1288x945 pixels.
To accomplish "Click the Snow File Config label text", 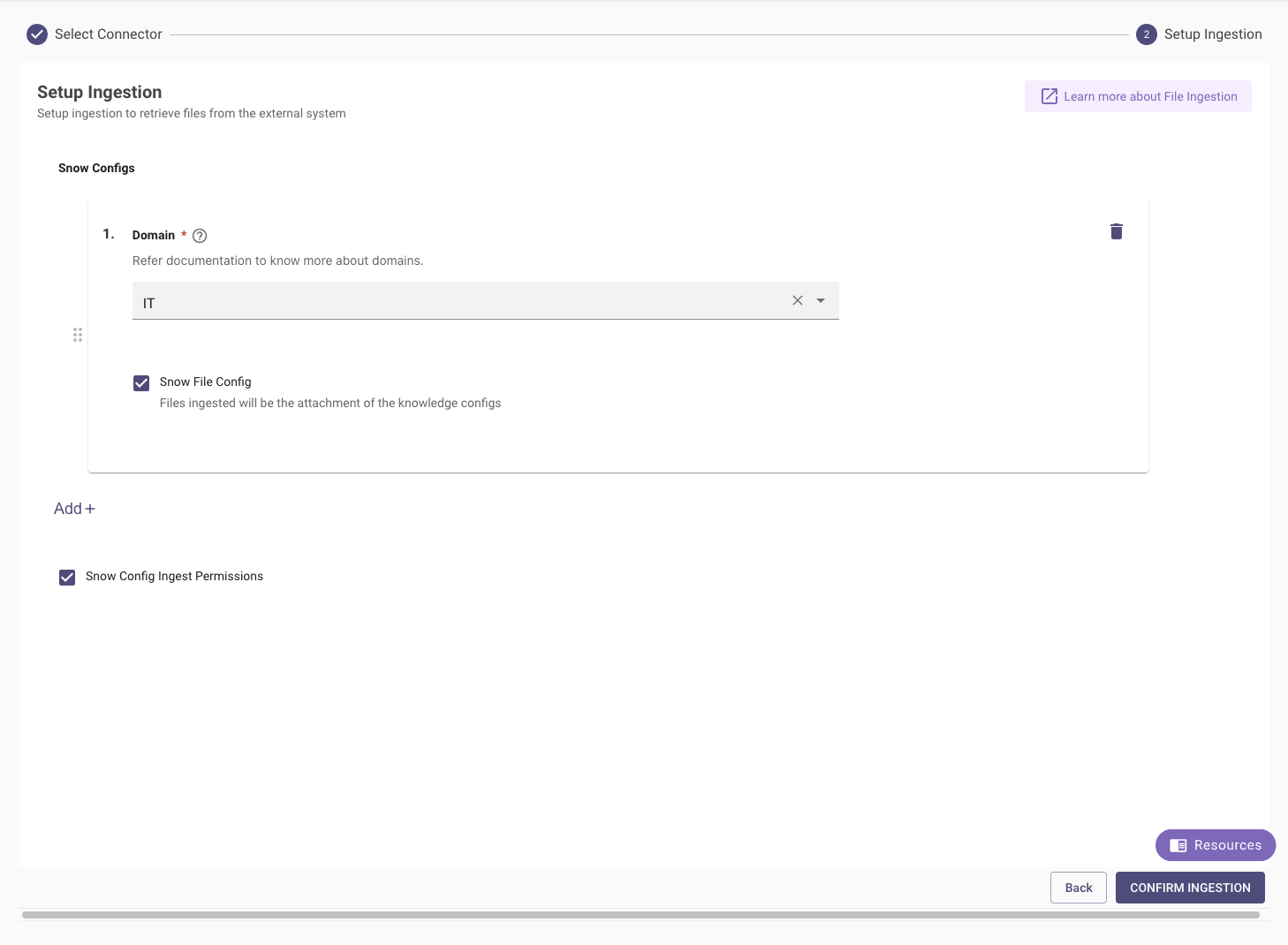I will point(206,382).
